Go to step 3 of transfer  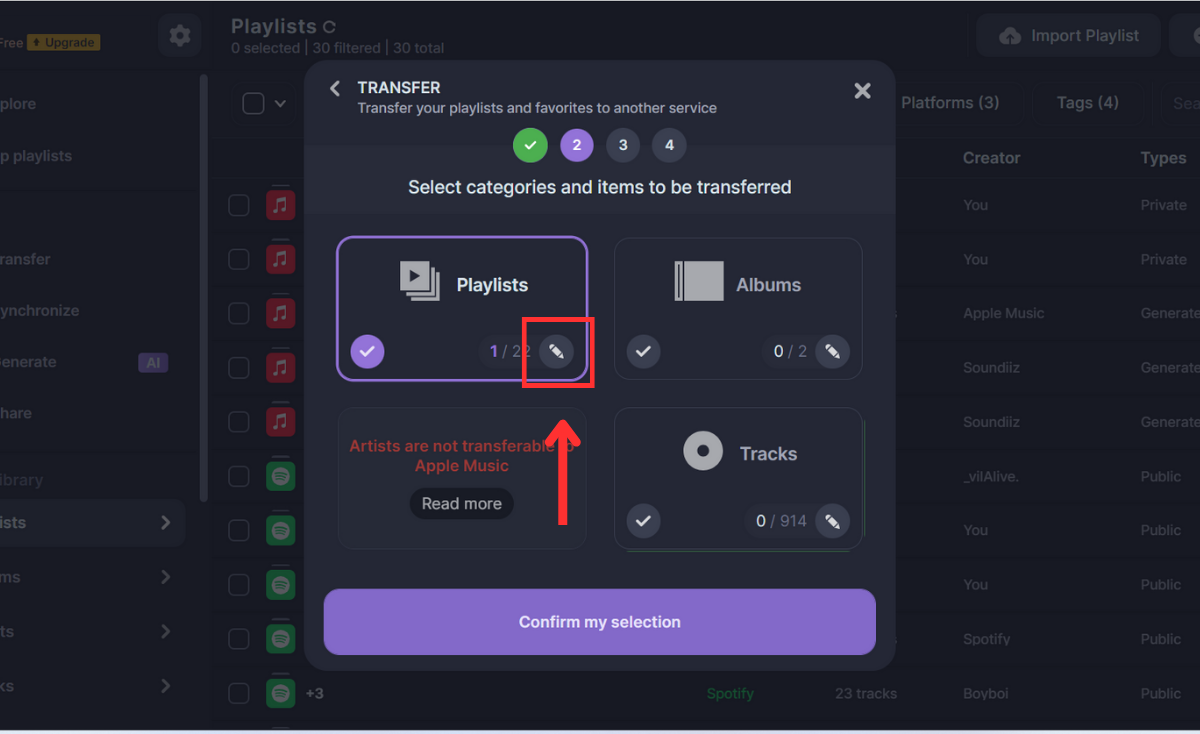(x=623, y=145)
